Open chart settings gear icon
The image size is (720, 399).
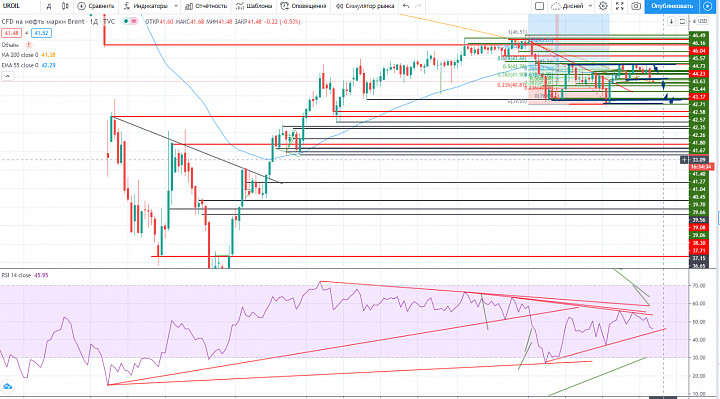point(603,6)
